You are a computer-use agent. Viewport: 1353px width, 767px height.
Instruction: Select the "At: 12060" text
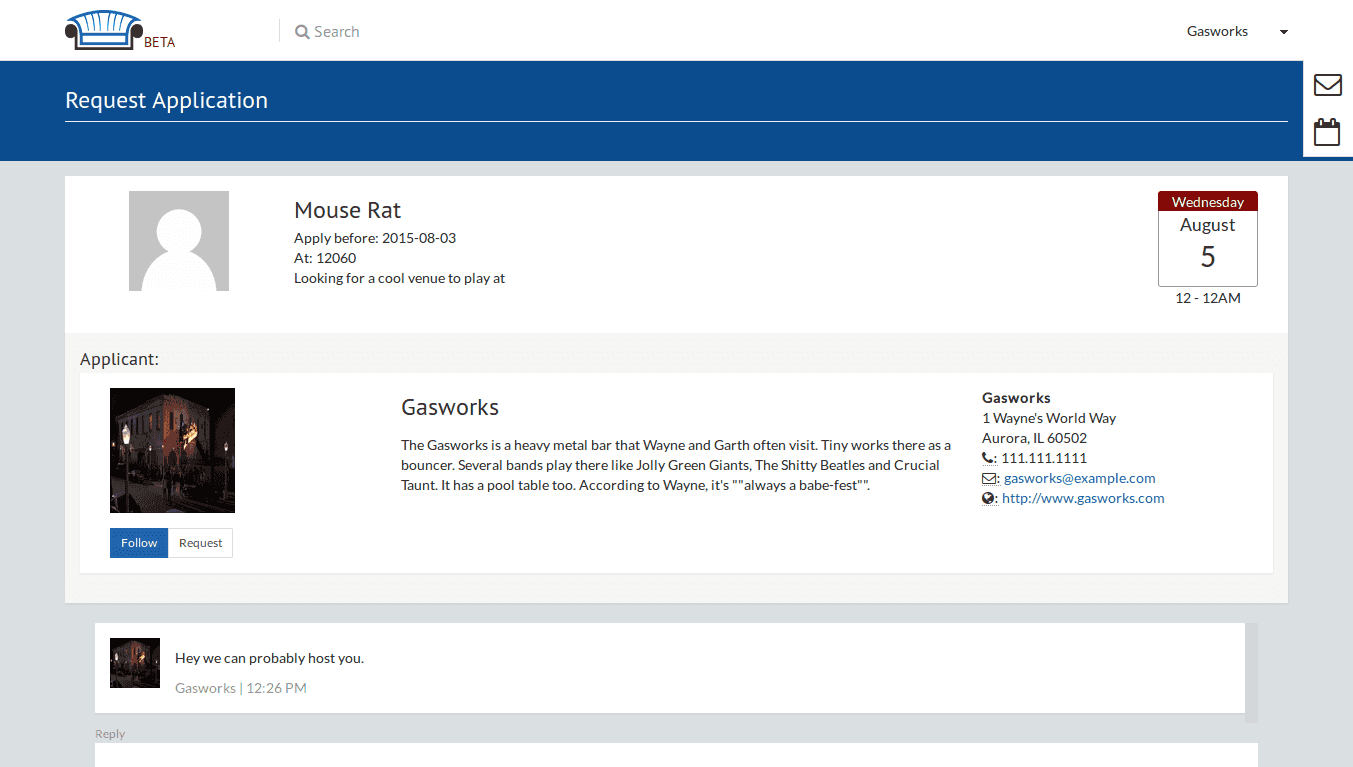coord(325,258)
